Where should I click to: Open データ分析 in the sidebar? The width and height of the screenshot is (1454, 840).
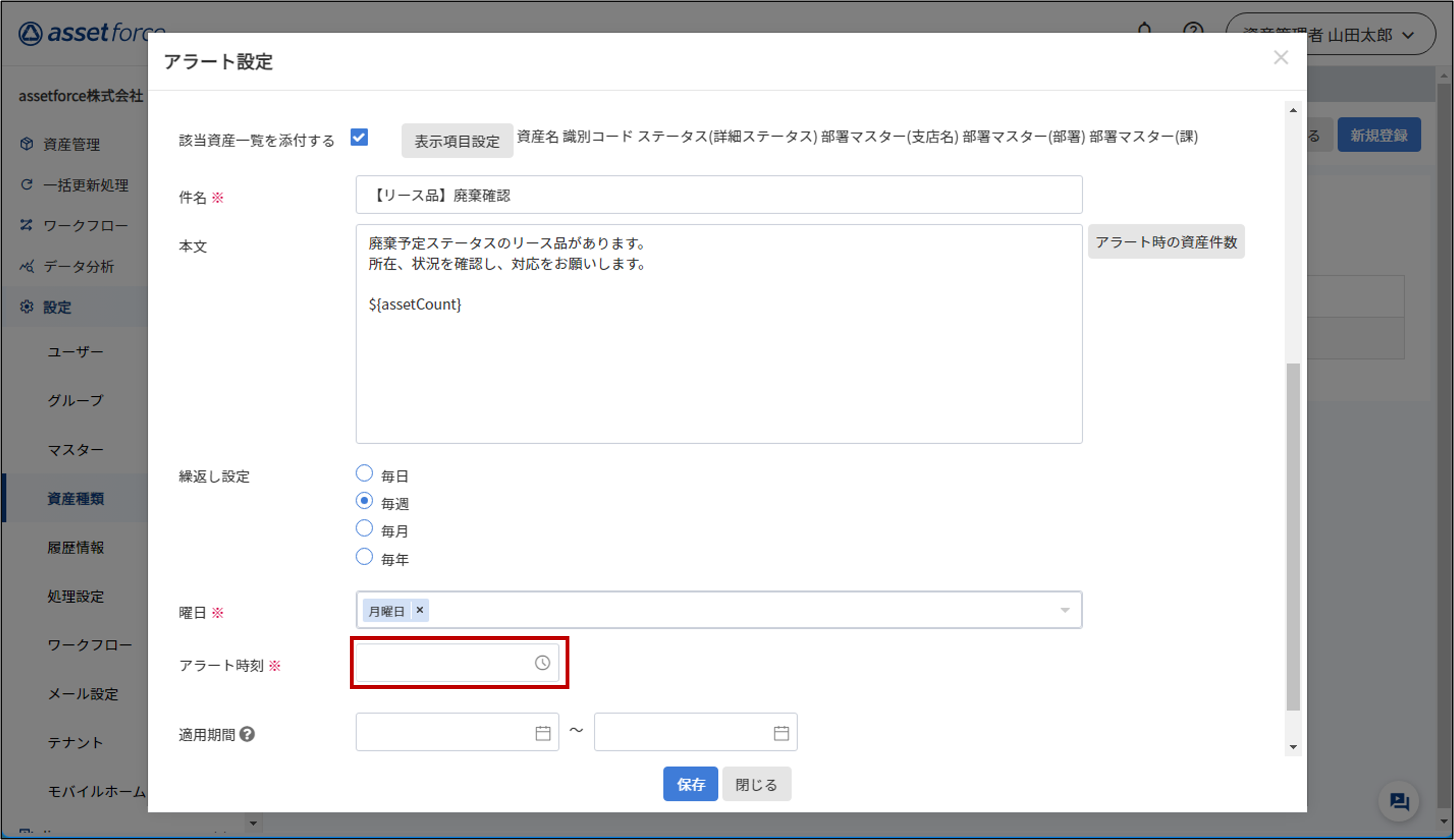[79, 266]
